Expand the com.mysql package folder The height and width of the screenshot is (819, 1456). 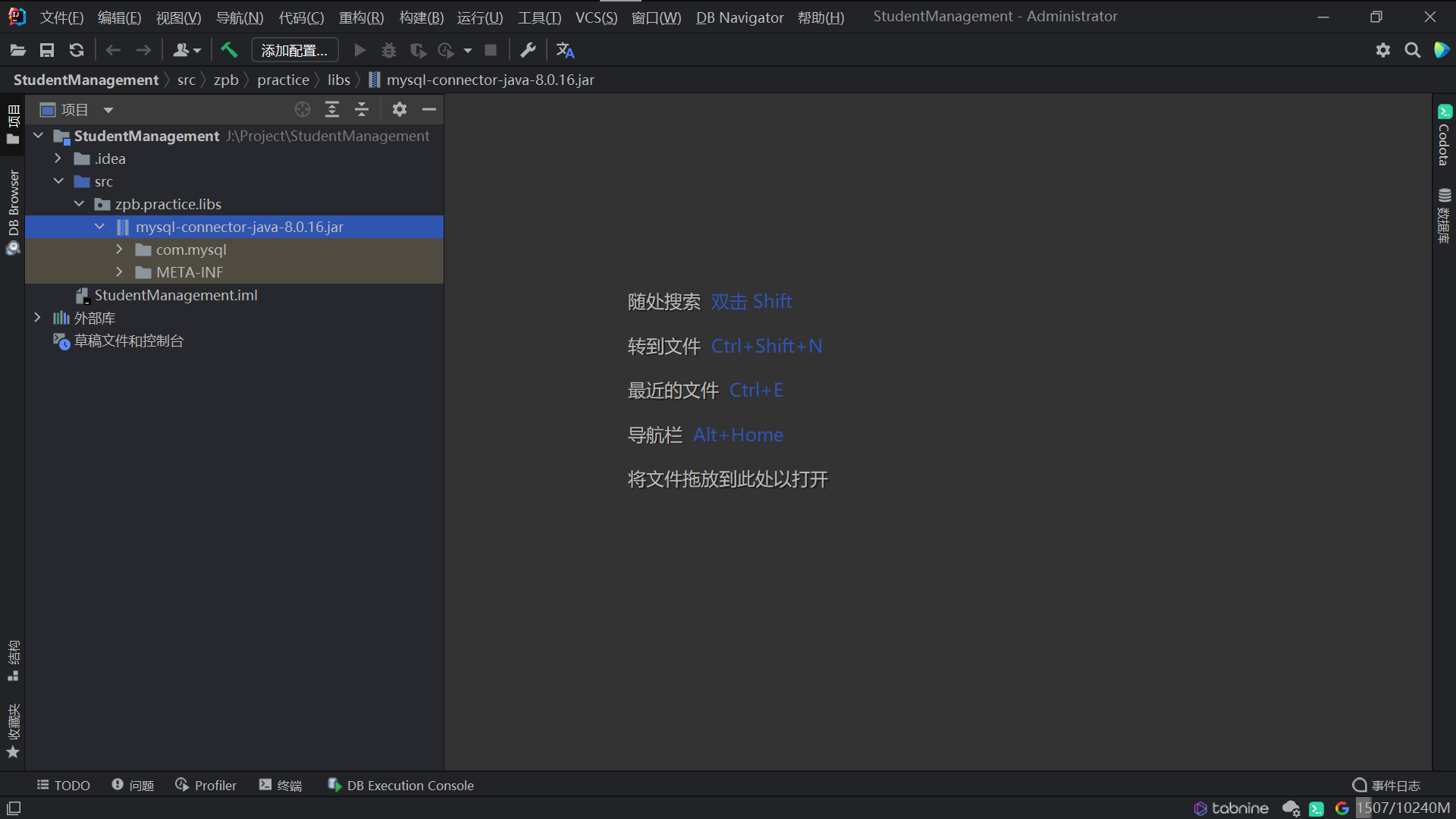tap(119, 249)
